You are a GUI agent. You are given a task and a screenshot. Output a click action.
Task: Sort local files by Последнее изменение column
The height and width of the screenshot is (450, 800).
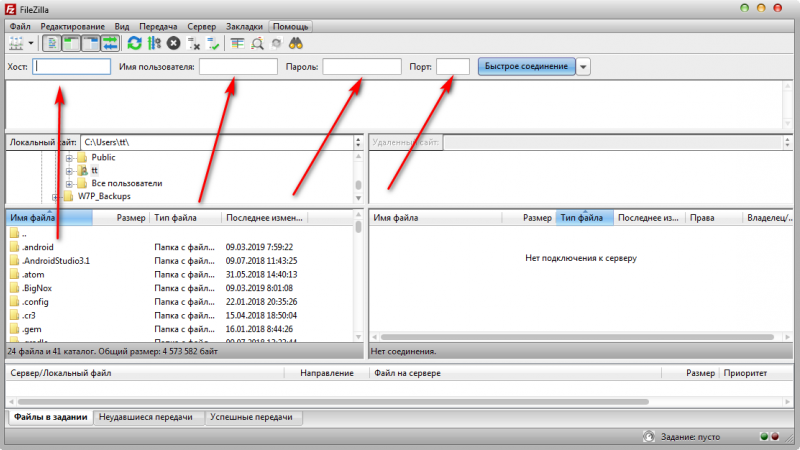tap(265, 218)
